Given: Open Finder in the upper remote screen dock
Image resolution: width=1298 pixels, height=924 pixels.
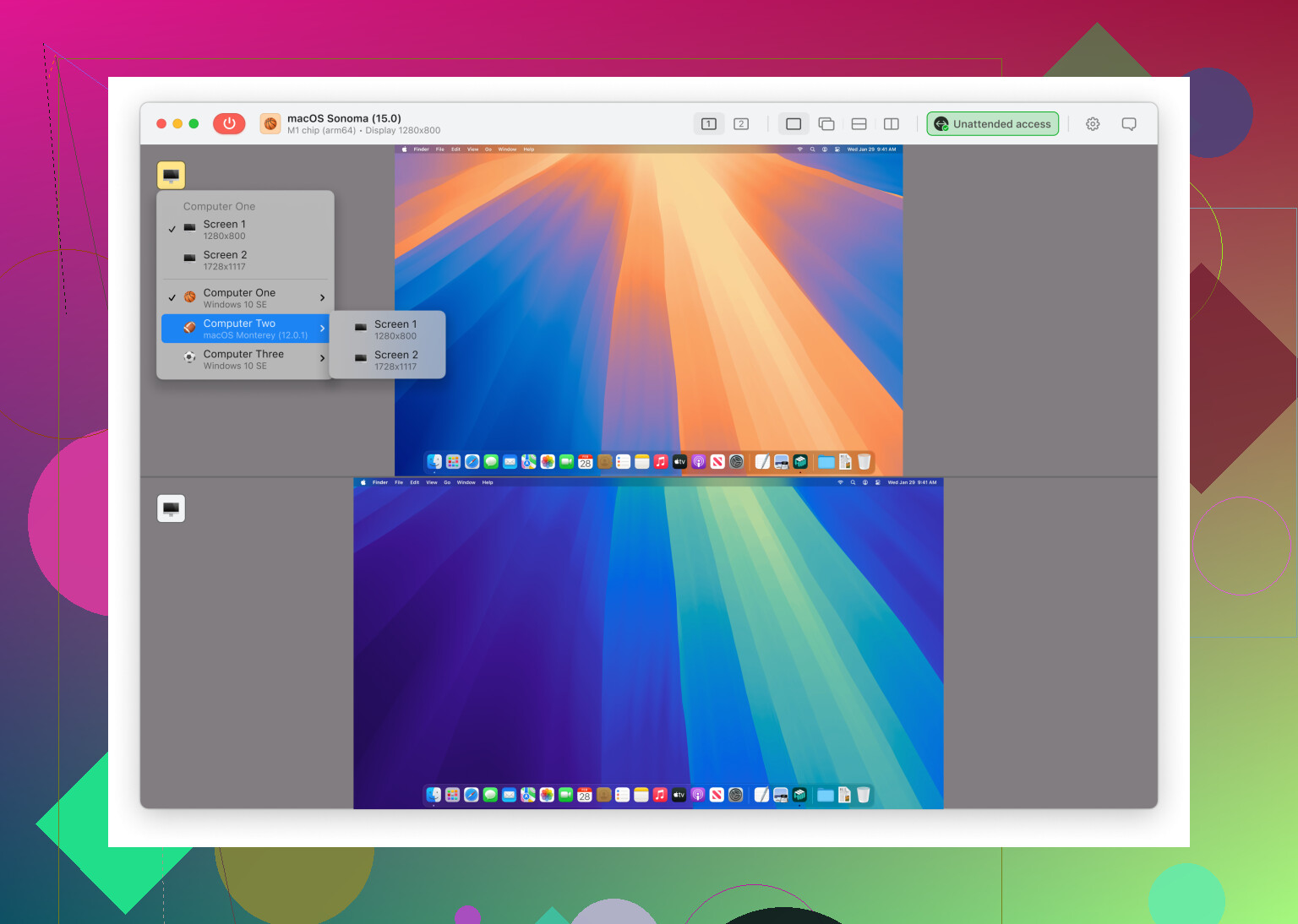Looking at the screenshot, I should (x=434, y=461).
